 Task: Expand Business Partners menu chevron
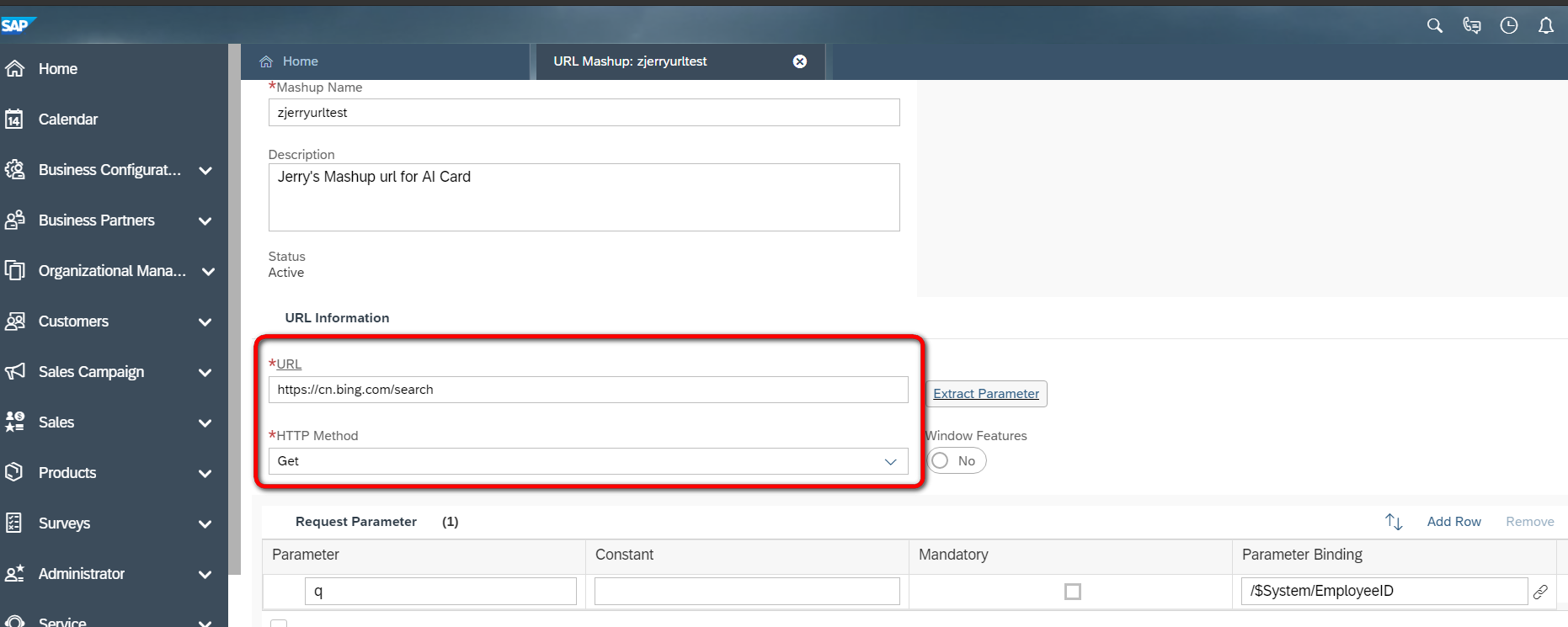coord(205,221)
